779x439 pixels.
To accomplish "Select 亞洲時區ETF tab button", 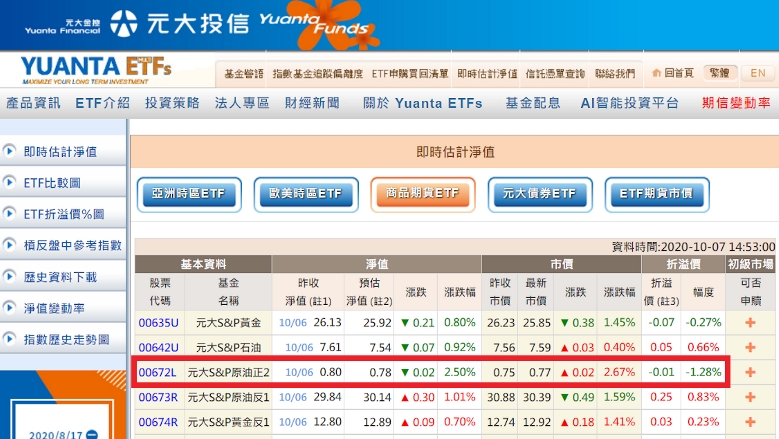I will (189, 194).
